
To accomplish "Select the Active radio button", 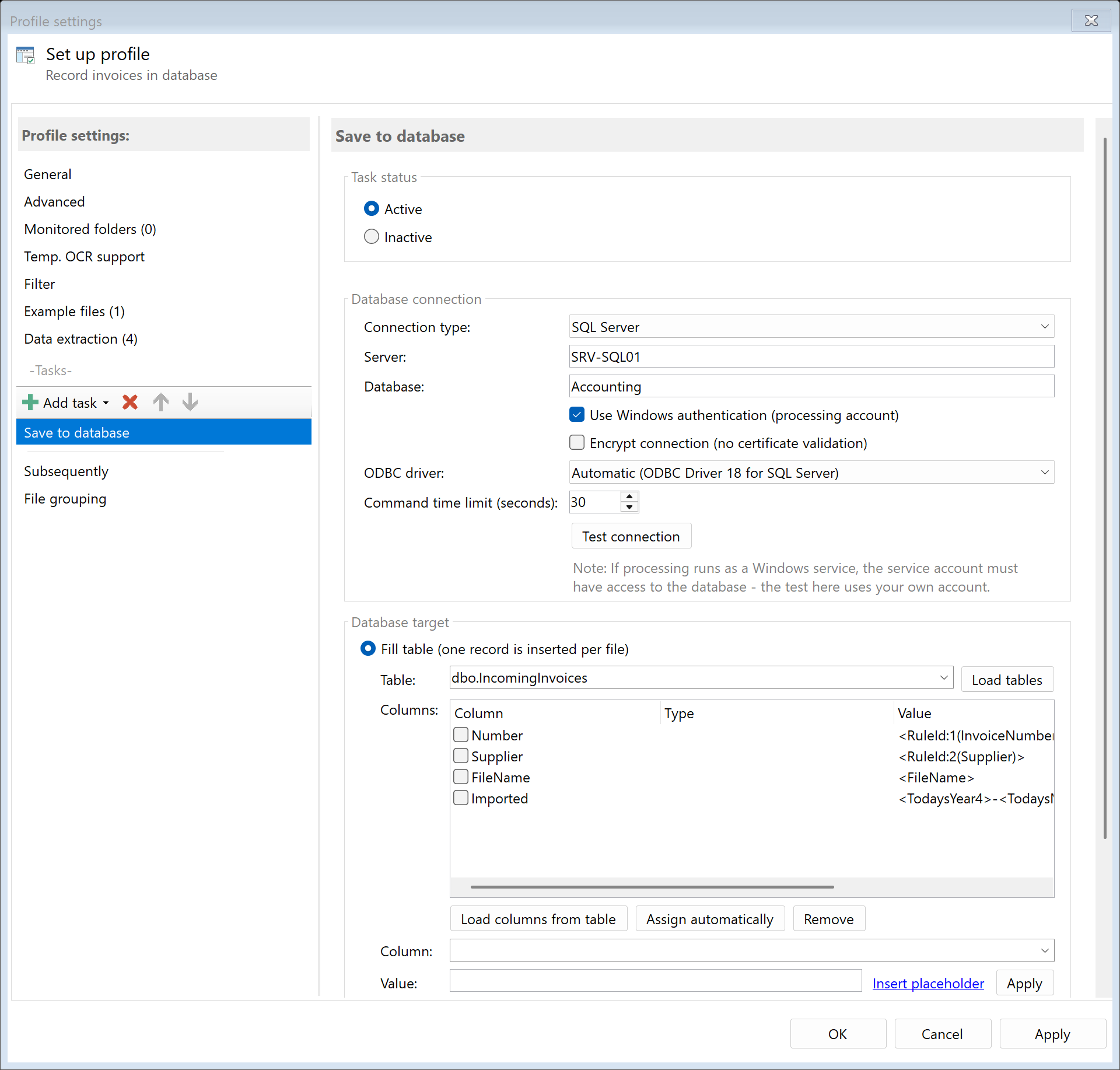I will [371, 209].
